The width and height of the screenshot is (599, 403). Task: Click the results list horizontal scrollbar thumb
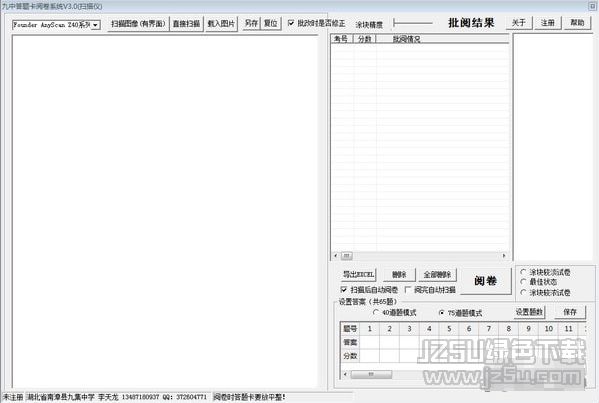click(x=347, y=256)
